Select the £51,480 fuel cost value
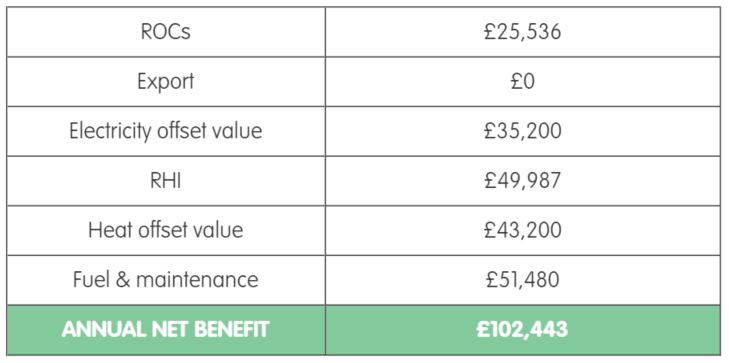Viewport: 729px width, 363px height. click(522, 280)
